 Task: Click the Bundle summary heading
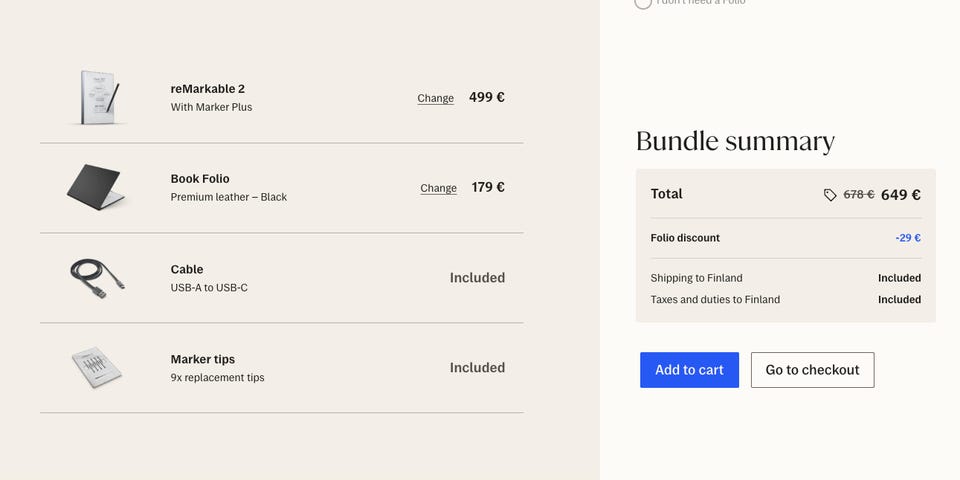(735, 141)
